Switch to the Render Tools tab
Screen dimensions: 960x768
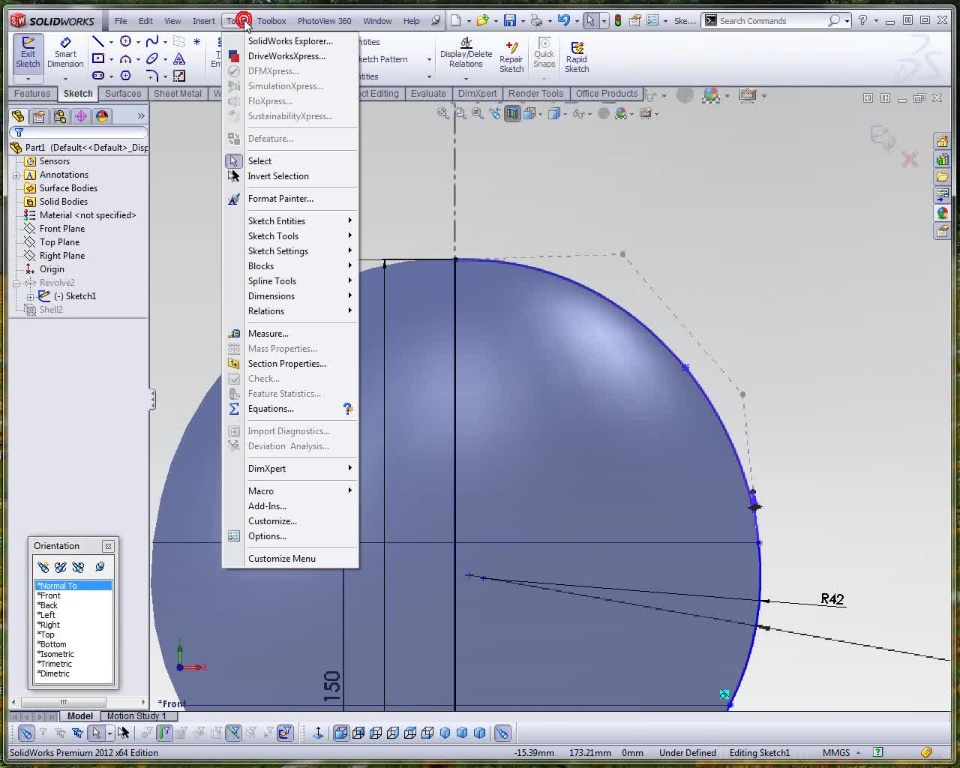535,94
